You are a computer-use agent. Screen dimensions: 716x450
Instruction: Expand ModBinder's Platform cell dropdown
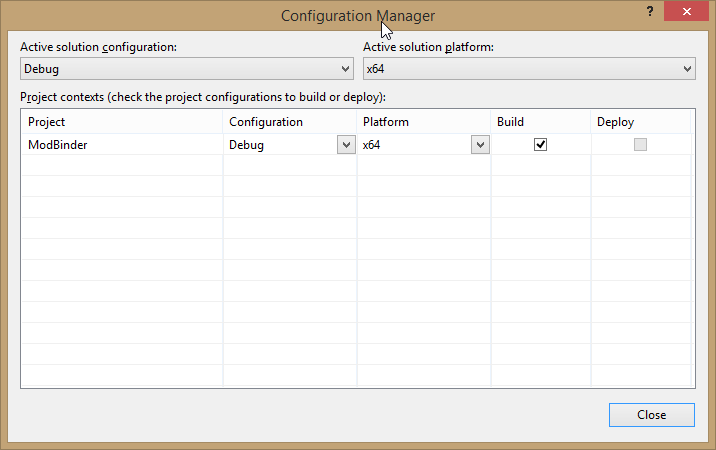[479, 145]
